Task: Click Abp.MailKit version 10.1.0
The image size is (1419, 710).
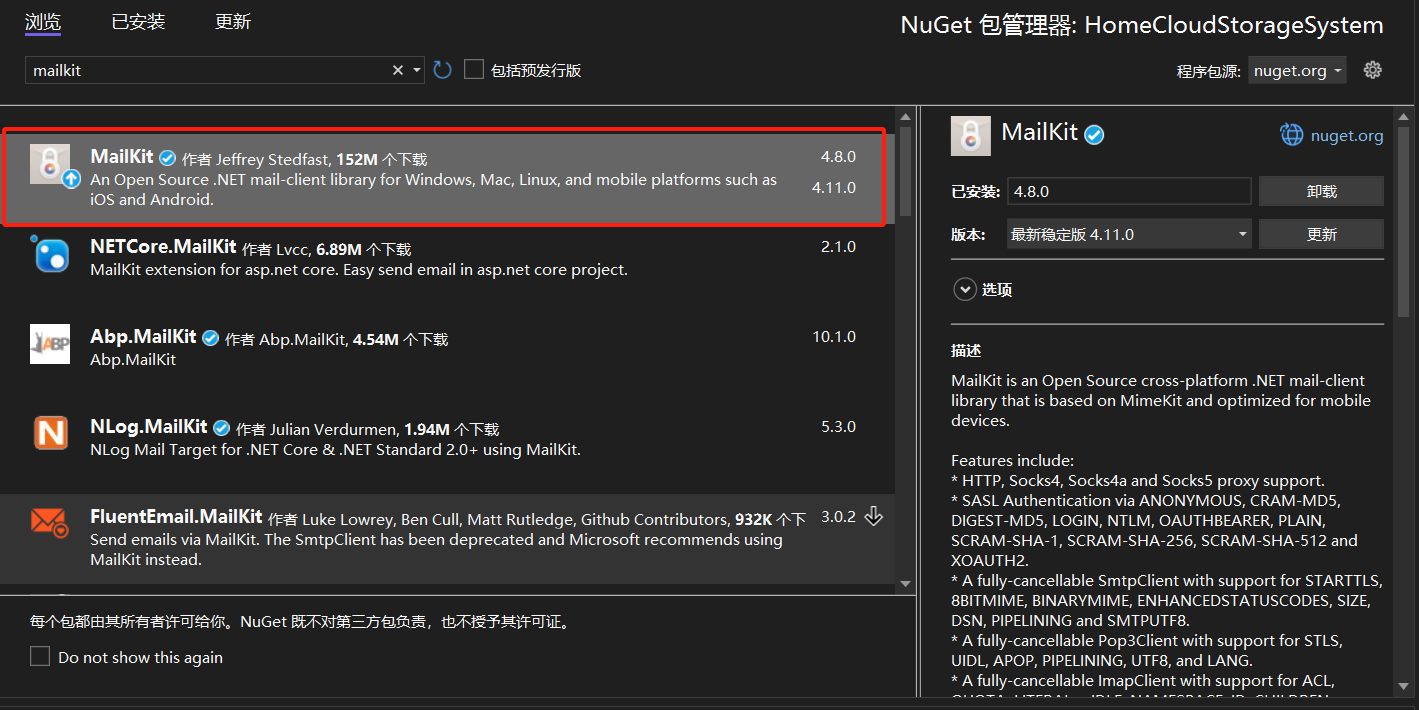Action: pos(833,336)
